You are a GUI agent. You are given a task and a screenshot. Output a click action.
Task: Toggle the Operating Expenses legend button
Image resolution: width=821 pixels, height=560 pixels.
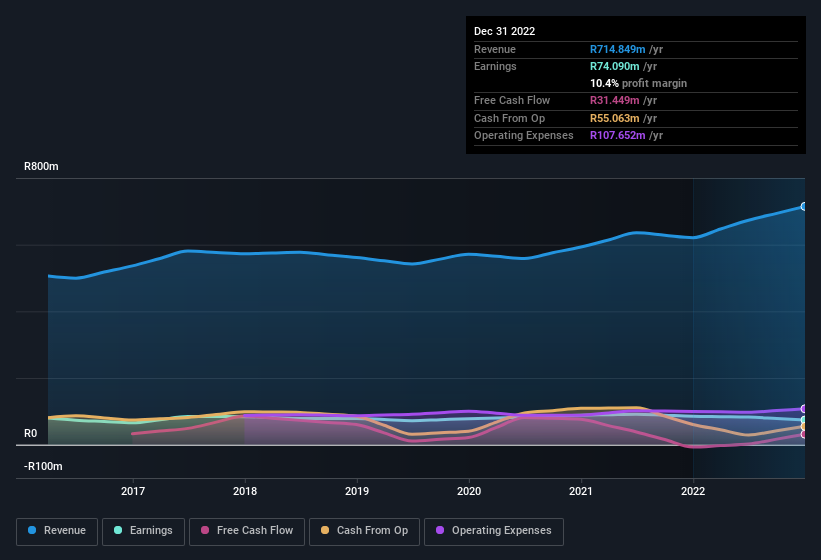493,531
